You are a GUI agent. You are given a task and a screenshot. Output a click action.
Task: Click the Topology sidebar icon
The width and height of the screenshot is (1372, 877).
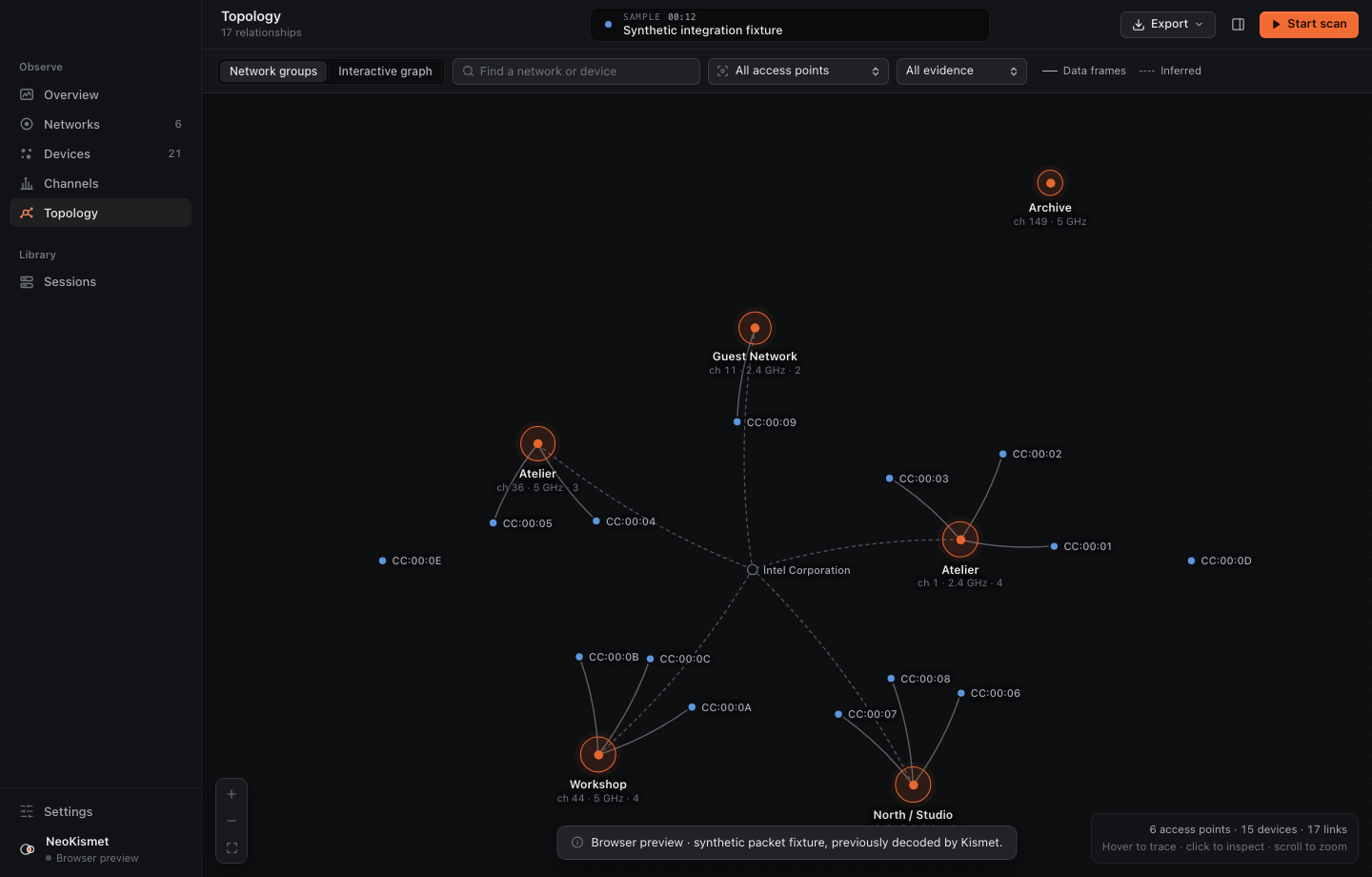[27, 213]
